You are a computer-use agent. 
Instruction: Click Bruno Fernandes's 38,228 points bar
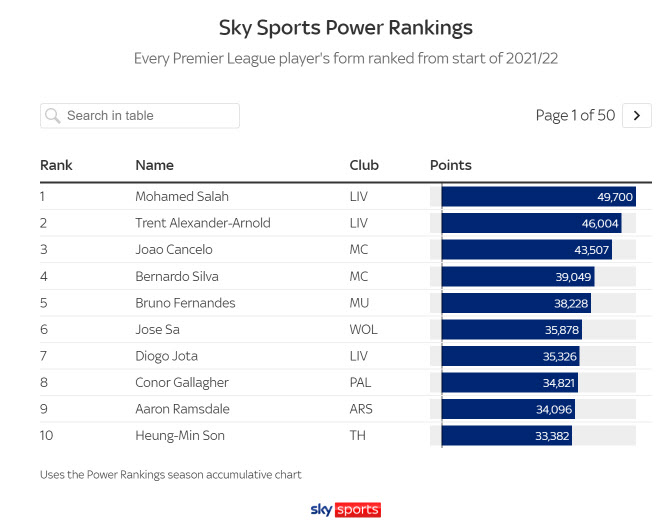pyautogui.click(x=516, y=303)
